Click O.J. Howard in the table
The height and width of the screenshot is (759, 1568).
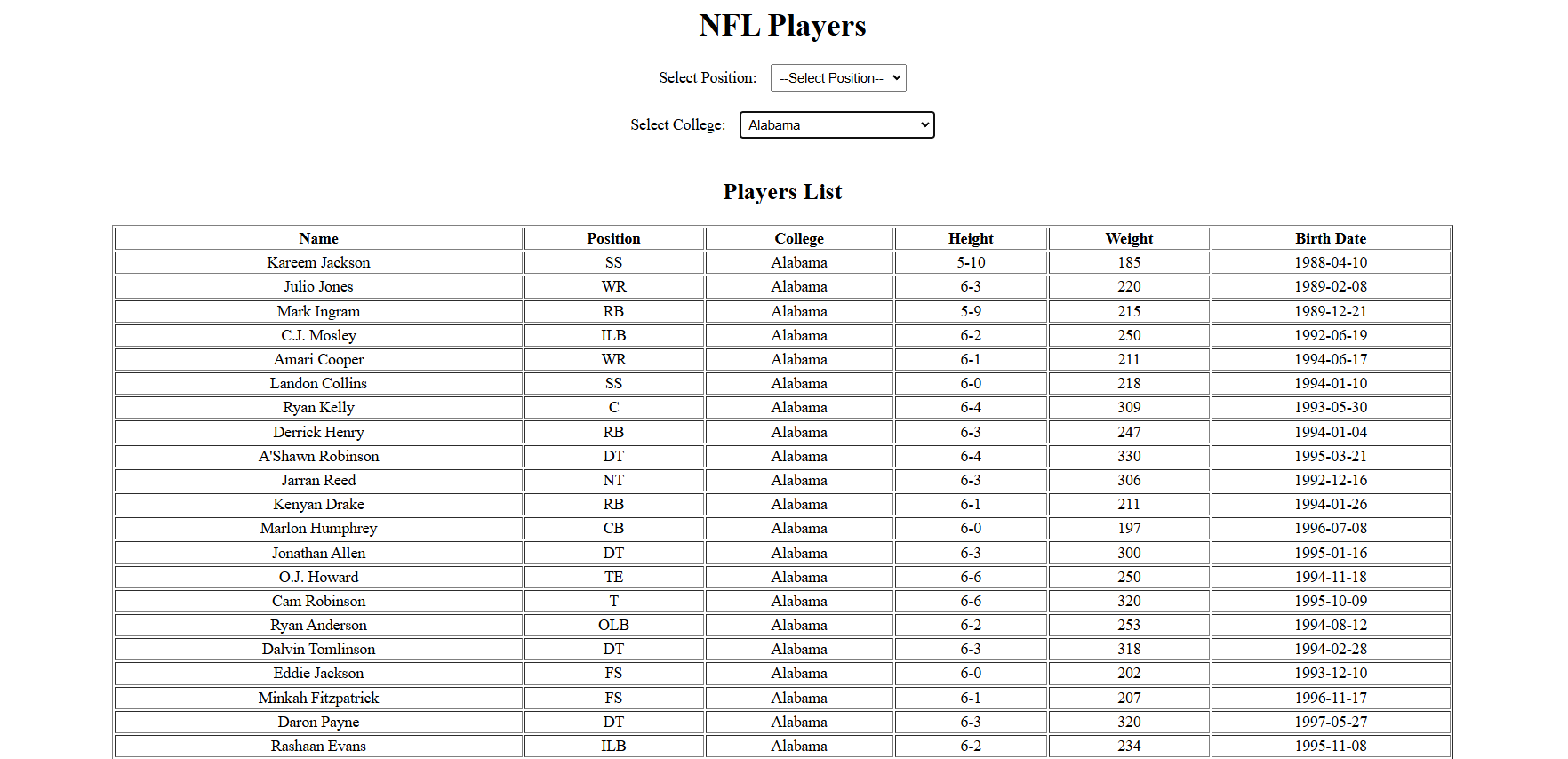[x=318, y=577]
